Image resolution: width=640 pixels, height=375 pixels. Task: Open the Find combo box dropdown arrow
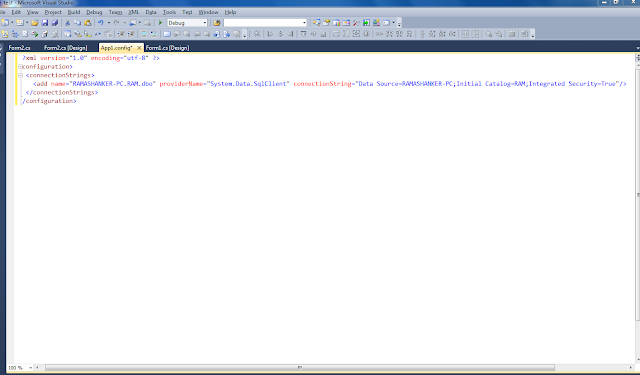(304, 23)
